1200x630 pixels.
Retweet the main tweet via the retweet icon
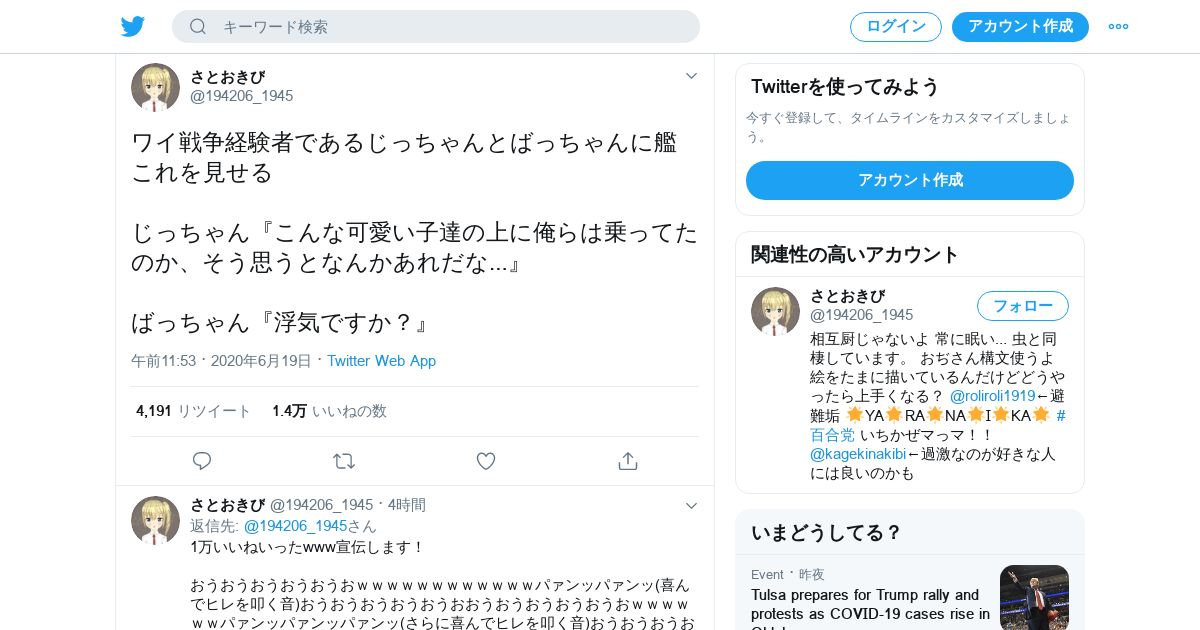(344, 461)
